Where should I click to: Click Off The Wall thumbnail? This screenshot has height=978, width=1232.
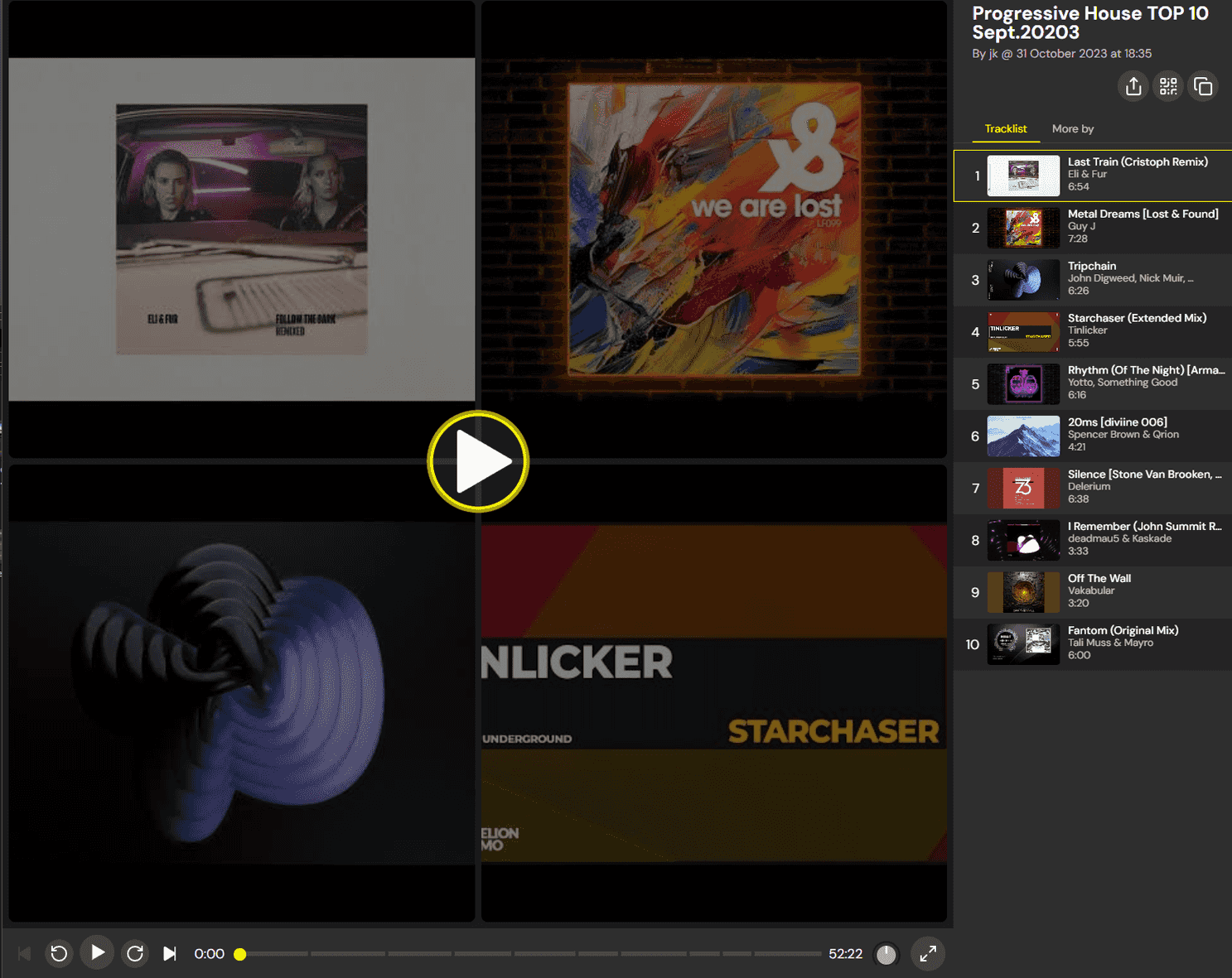pyautogui.click(x=1023, y=593)
